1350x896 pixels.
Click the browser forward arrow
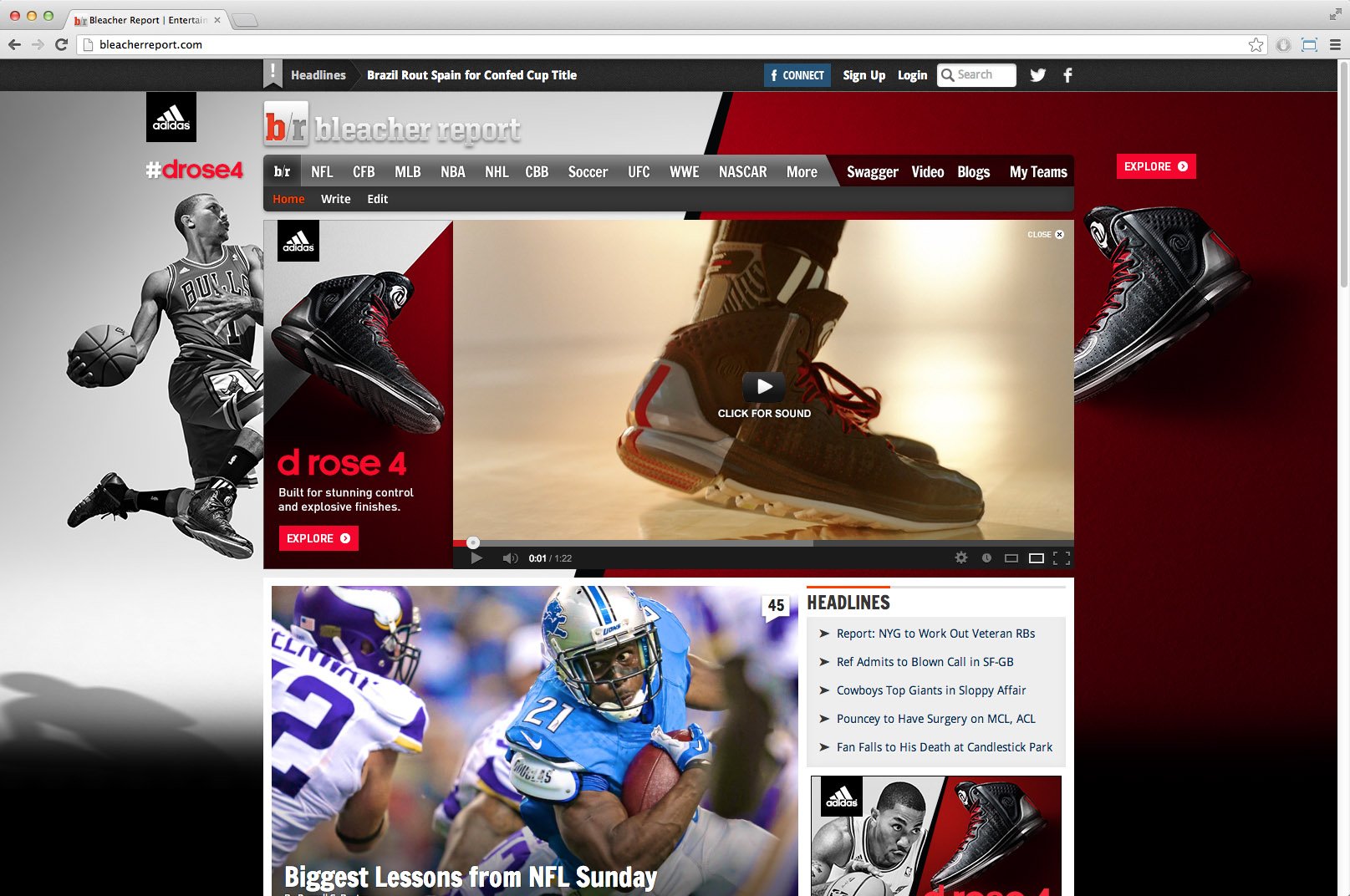[38, 44]
